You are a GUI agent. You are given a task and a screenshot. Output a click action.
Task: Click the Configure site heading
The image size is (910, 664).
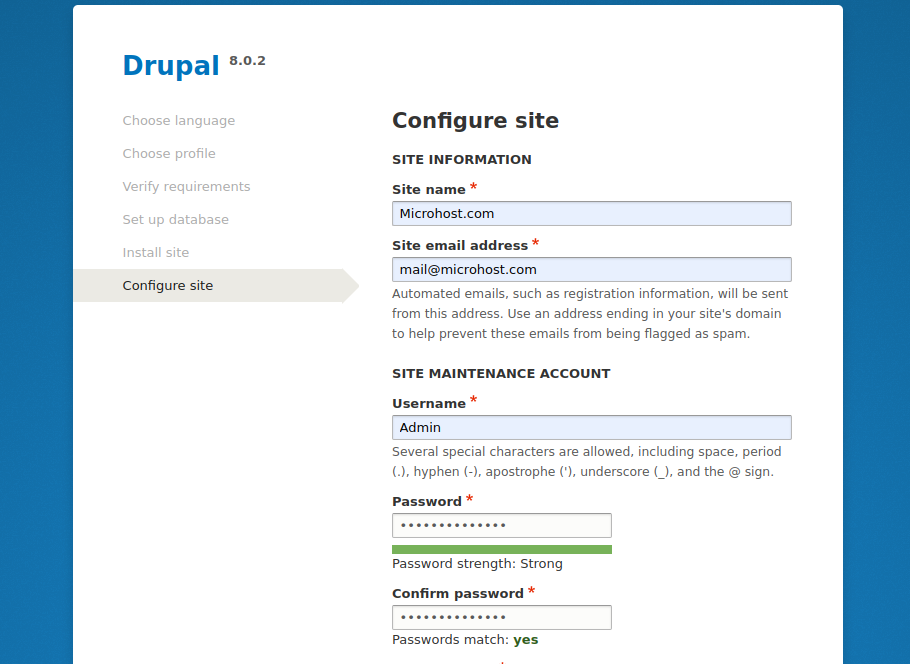point(475,121)
